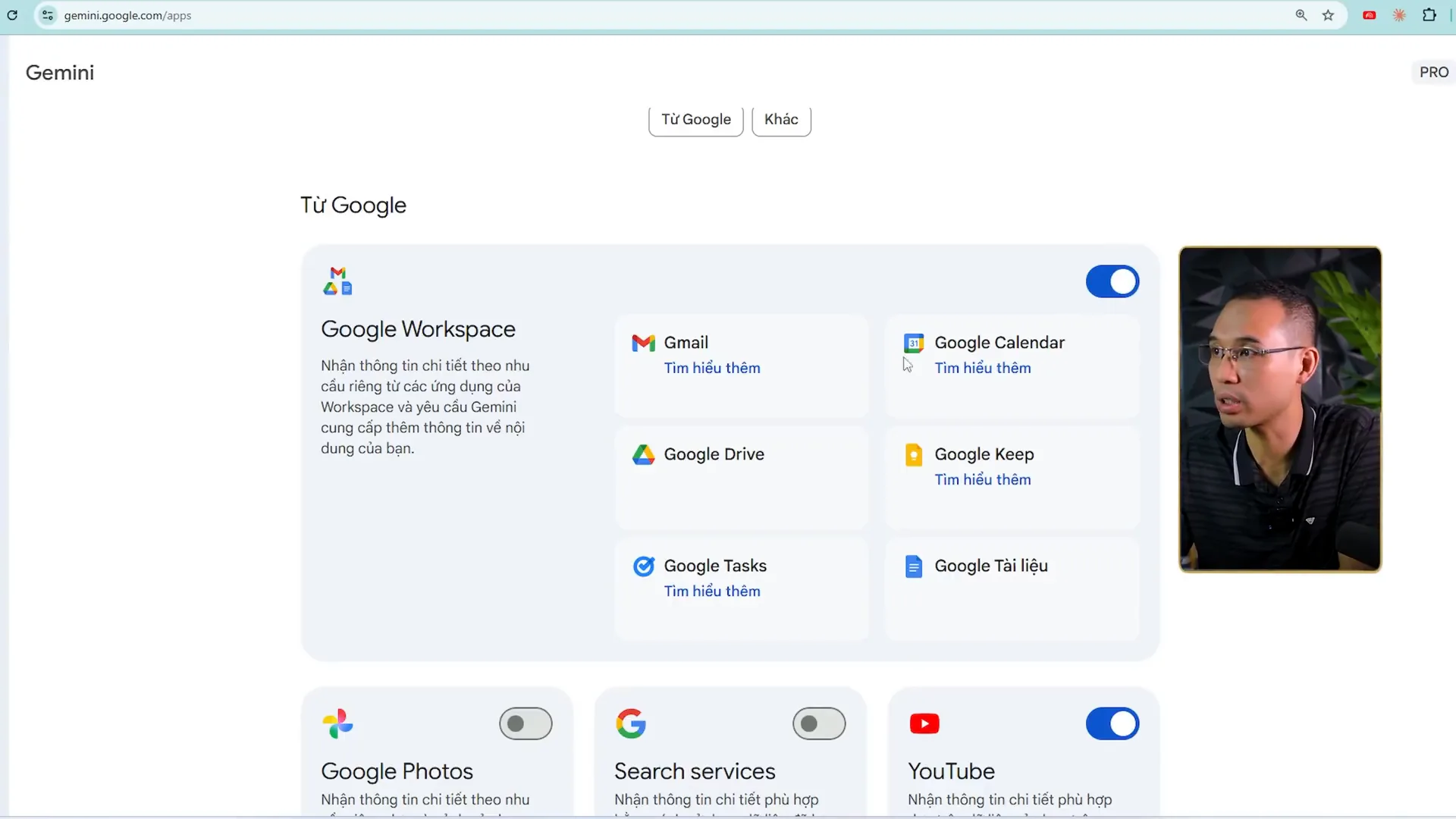Screen dimensions: 1456x819
Task: Click the Từ Google section heading
Action: [x=353, y=205]
